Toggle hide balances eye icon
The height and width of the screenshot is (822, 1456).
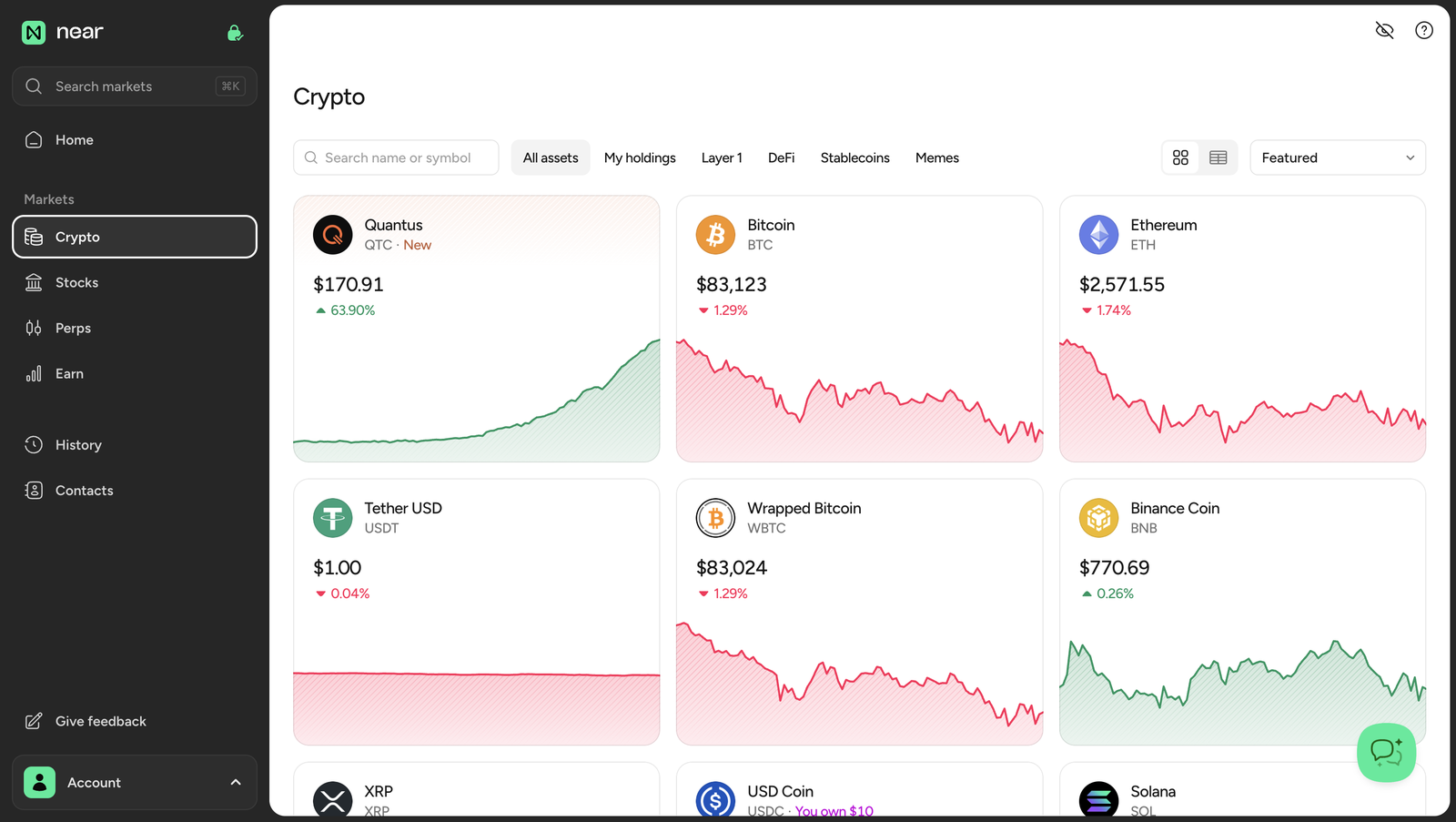[1384, 30]
